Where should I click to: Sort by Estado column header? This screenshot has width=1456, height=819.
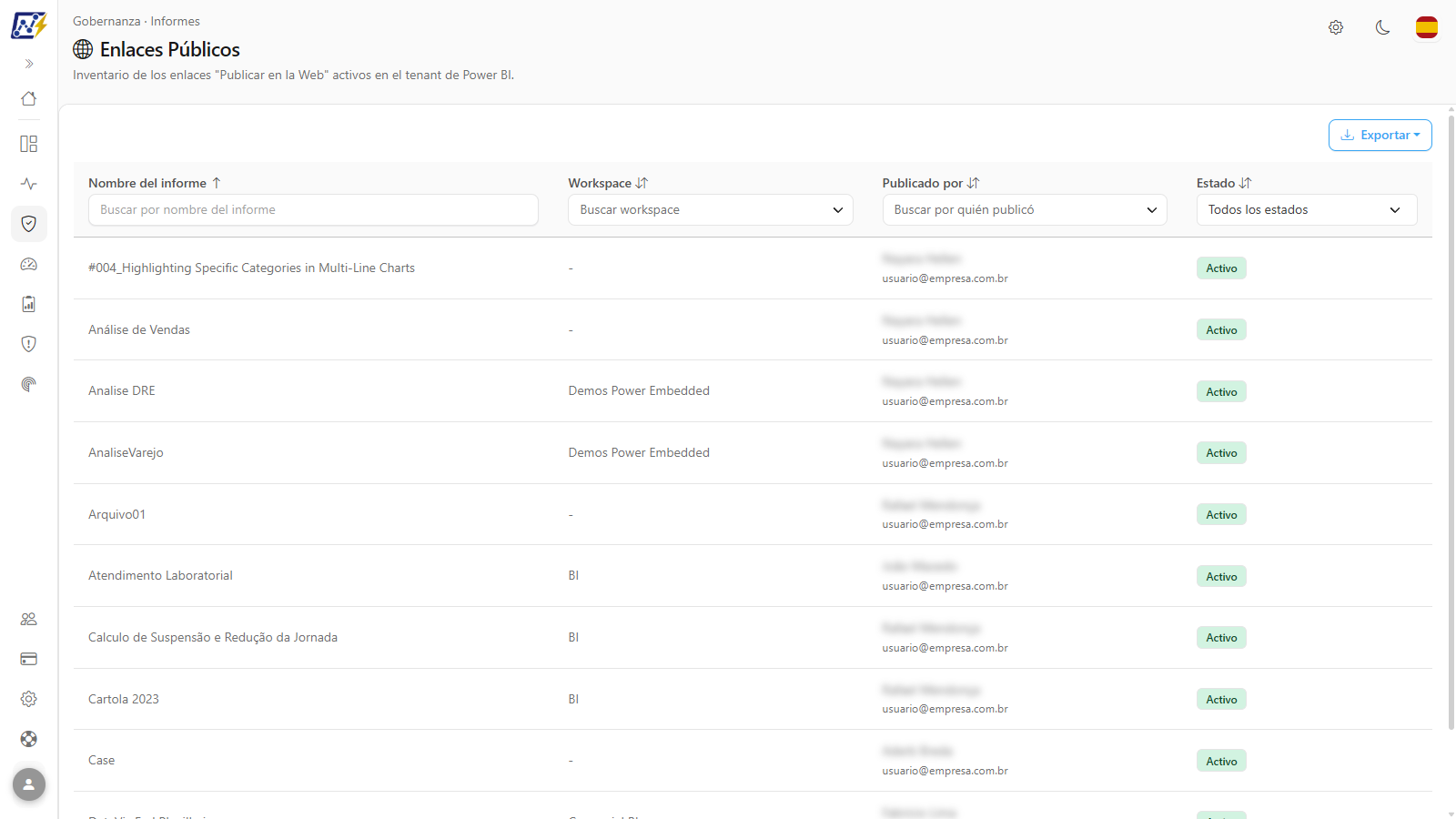point(1224,183)
